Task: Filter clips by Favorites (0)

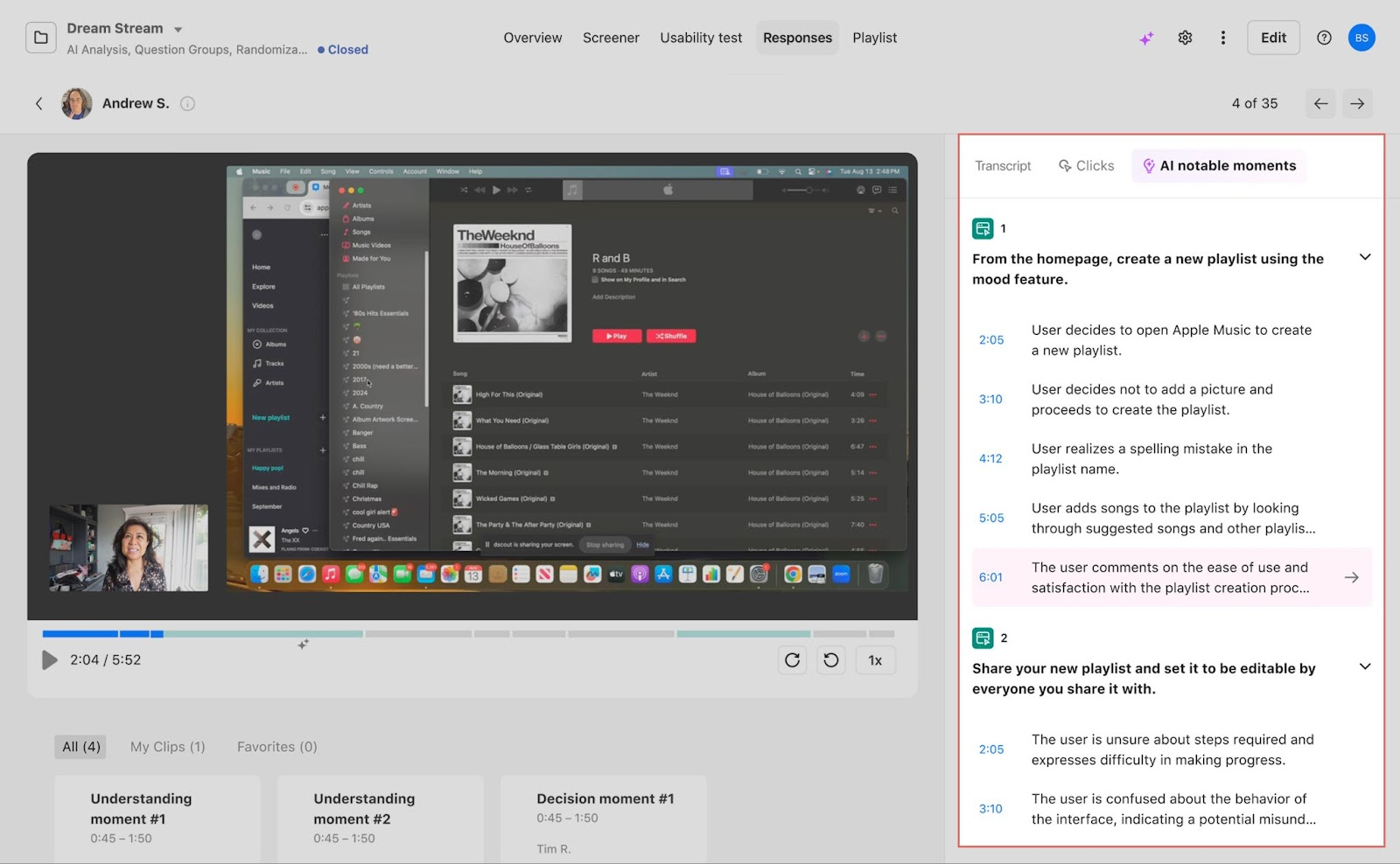Action: [x=276, y=747]
